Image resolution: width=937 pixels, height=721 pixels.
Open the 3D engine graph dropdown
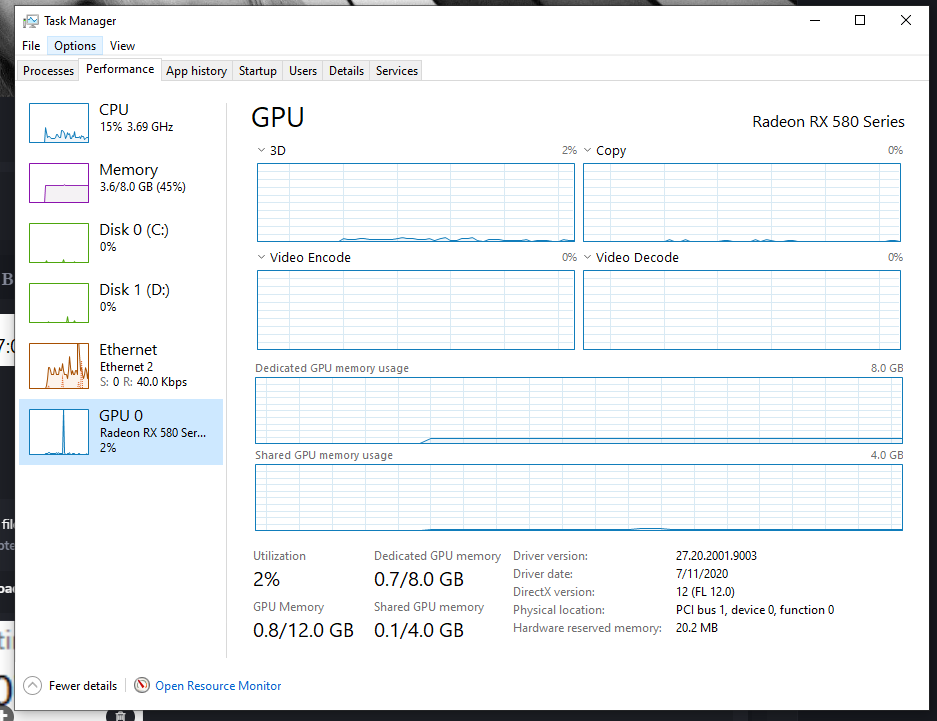[x=262, y=151]
